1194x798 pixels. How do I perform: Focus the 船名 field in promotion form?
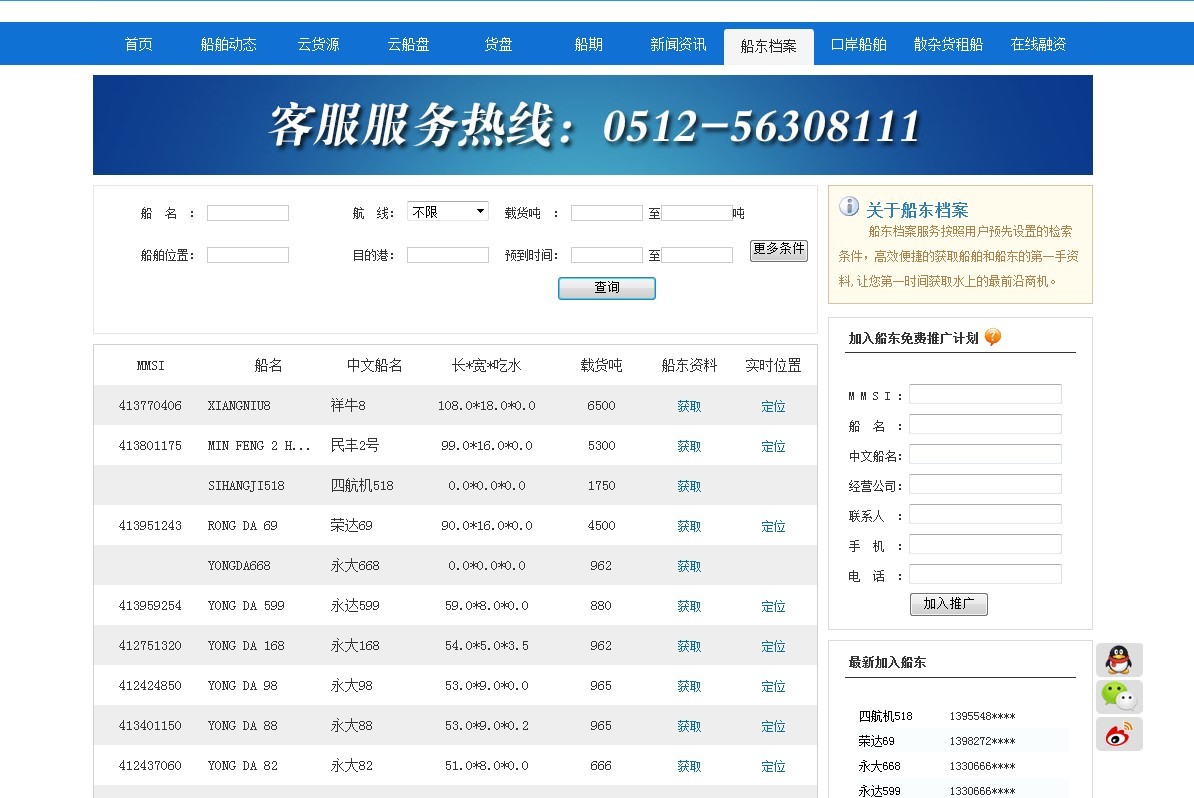point(985,424)
